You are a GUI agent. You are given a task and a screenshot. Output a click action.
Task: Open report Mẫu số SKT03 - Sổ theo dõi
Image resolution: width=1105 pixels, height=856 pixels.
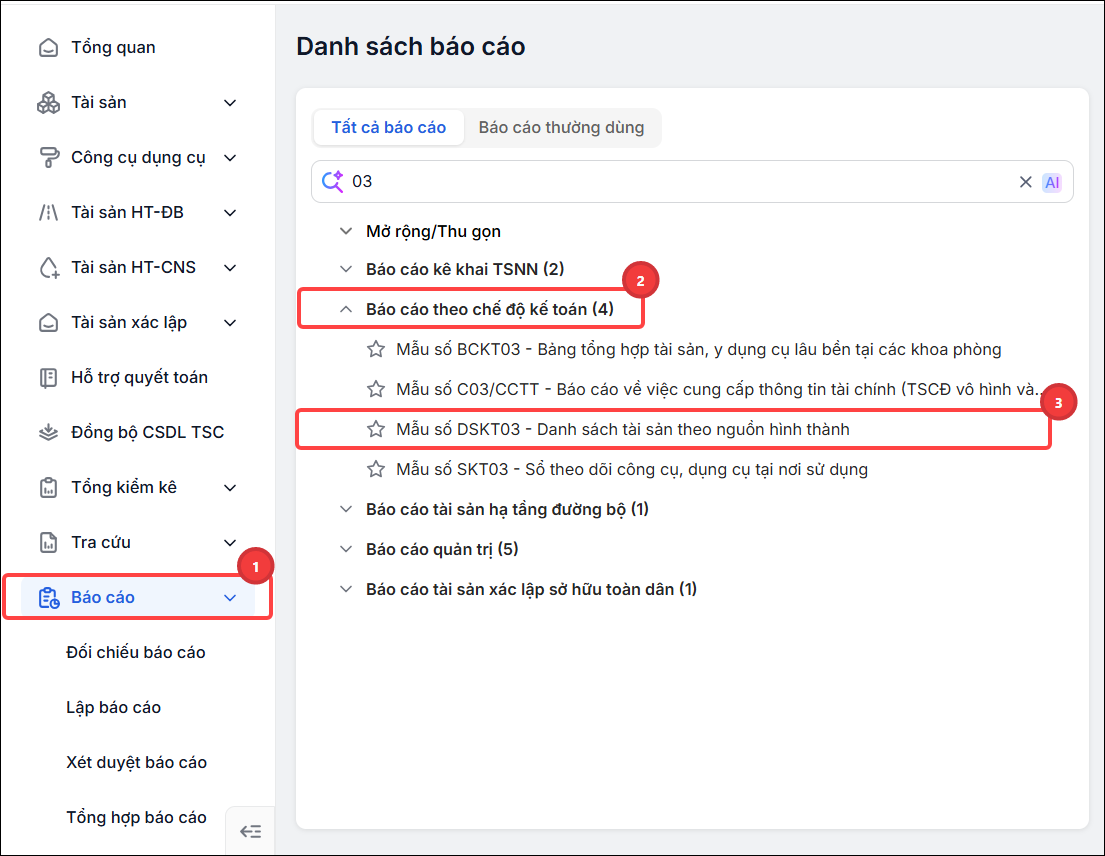pyautogui.click(x=632, y=469)
